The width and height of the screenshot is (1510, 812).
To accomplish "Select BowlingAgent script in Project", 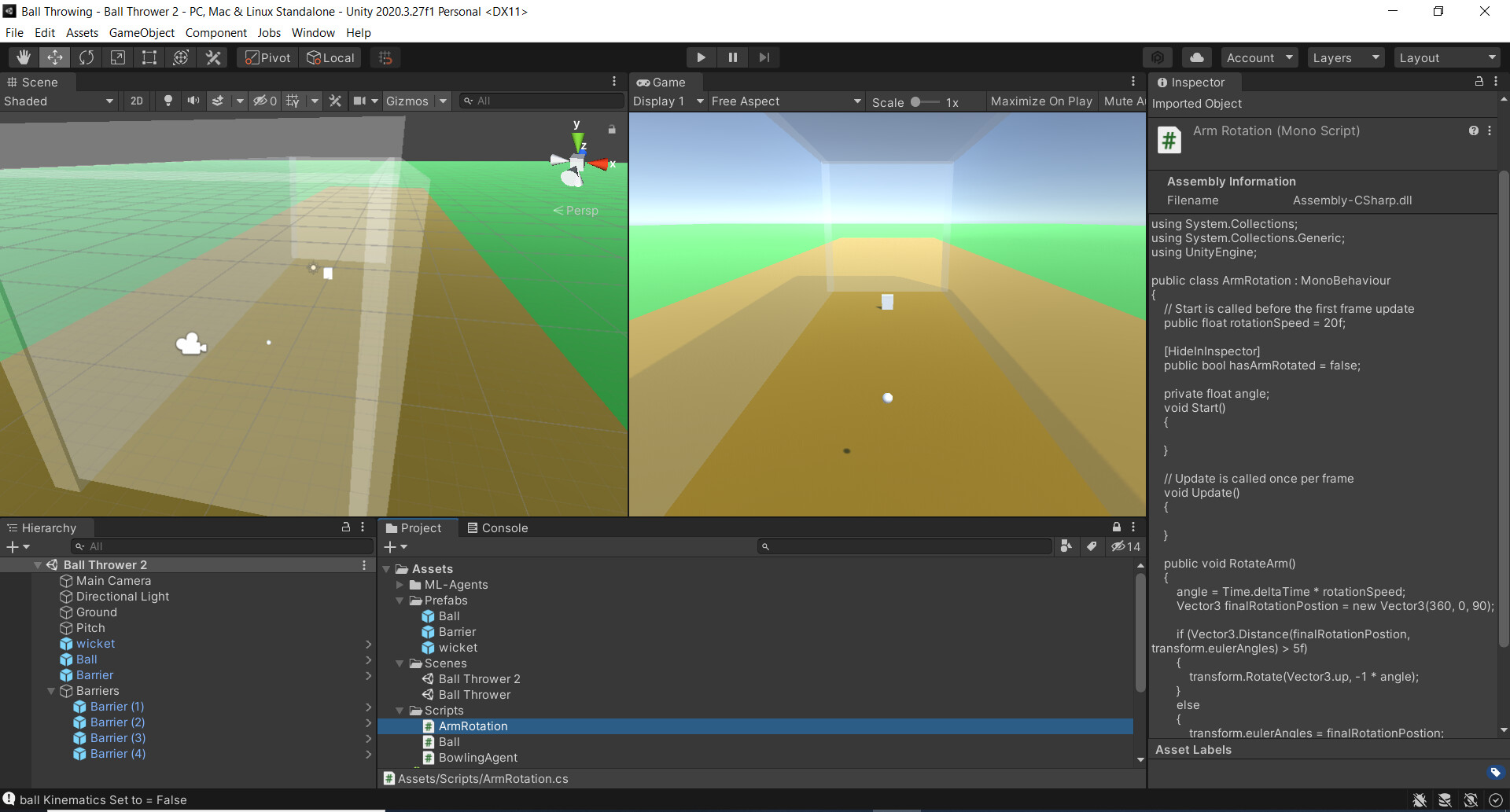I will point(477,758).
